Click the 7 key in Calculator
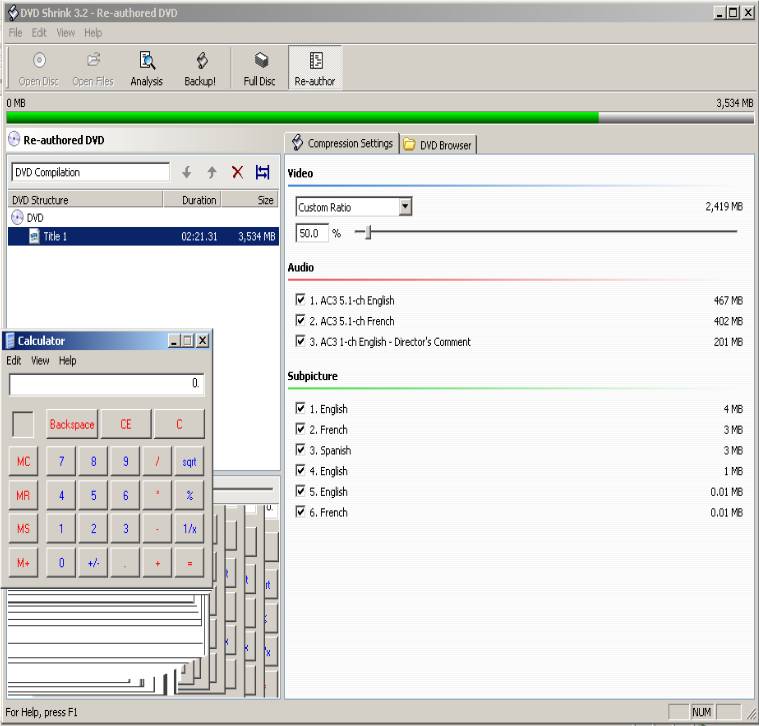The height and width of the screenshot is (726, 759). click(x=61, y=461)
